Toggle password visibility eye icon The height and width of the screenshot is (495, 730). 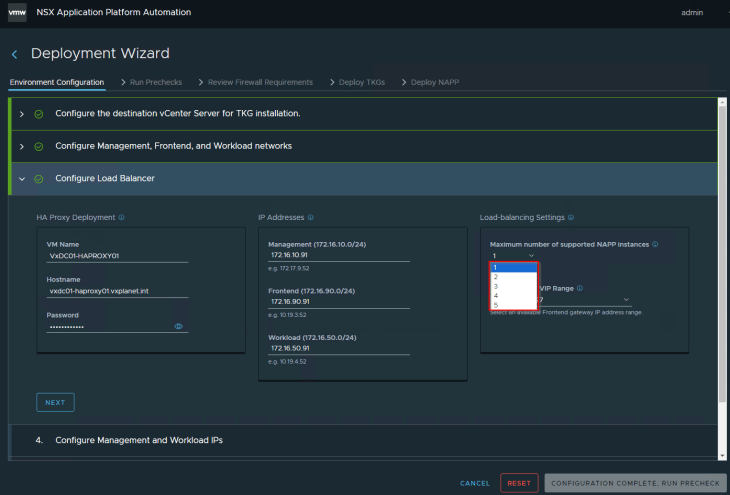(x=178, y=326)
